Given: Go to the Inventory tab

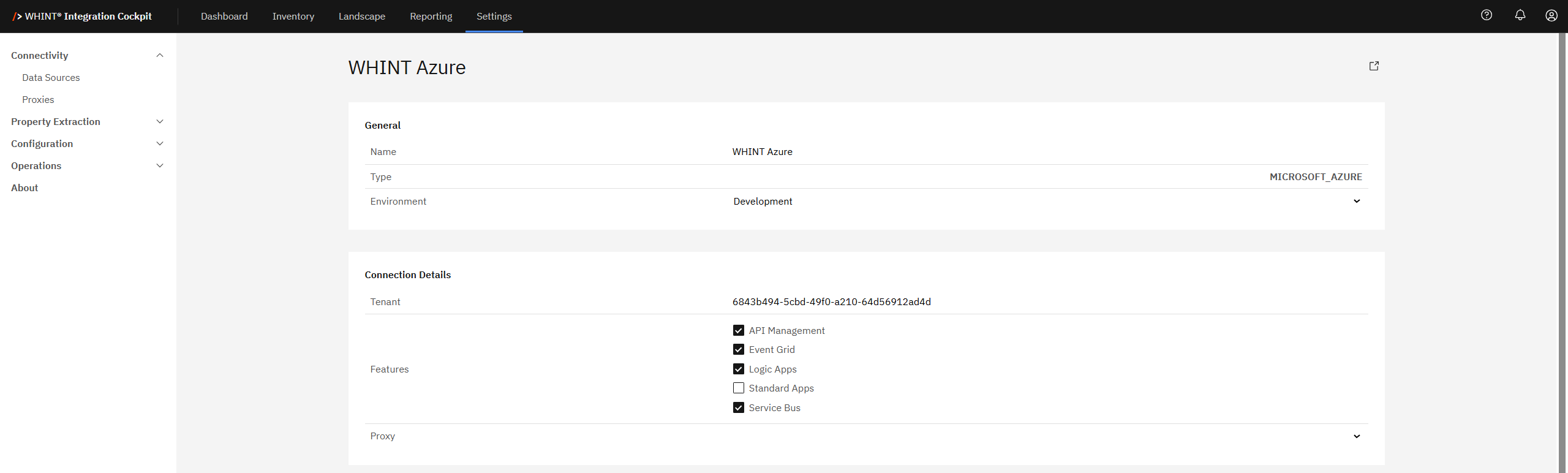Looking at the screenshot, I should tap(293, 17).
